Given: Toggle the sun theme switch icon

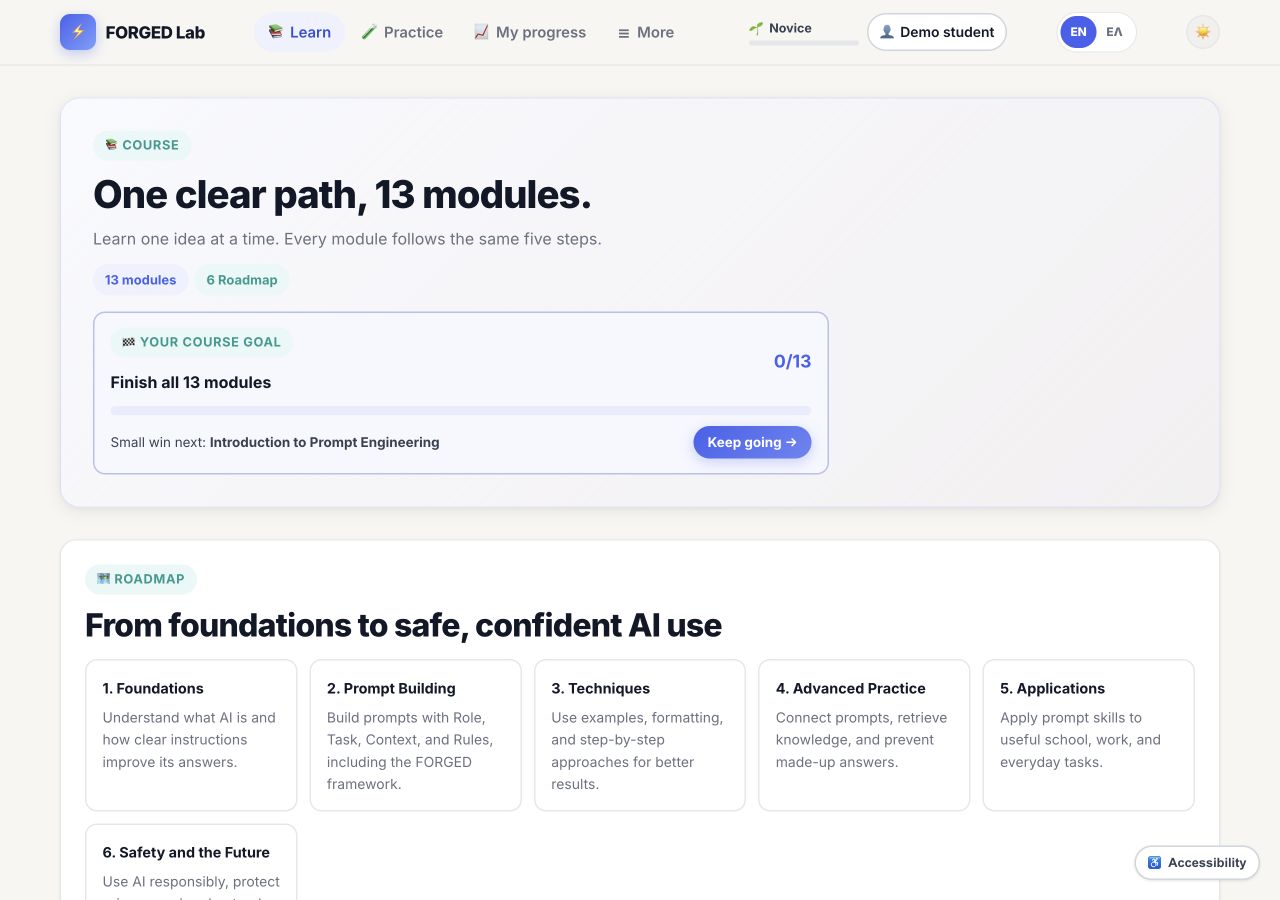Looking at the screenshot, I should coord(1203,32).
